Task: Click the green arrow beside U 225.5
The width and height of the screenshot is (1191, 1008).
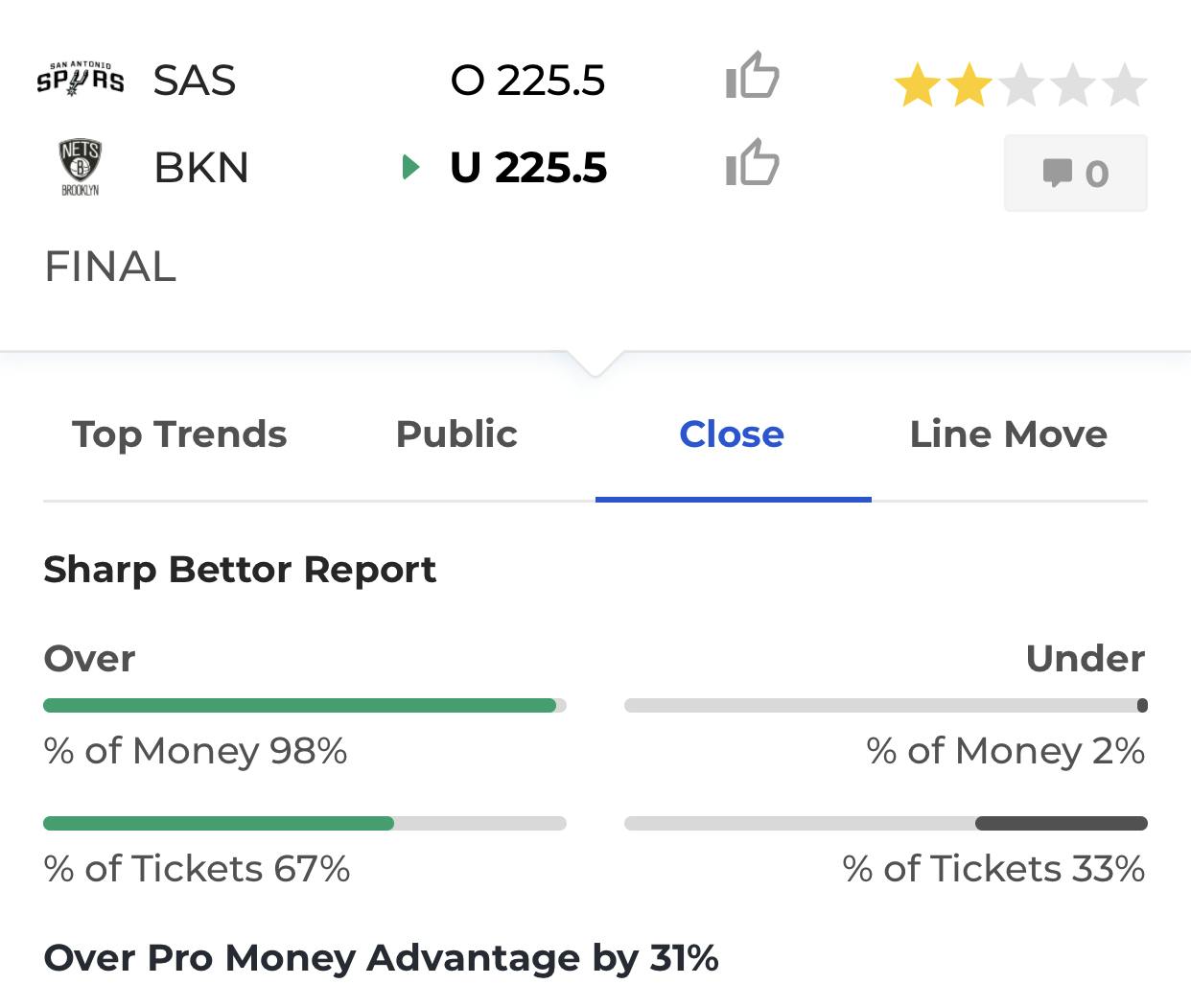Action: (410, 168)
